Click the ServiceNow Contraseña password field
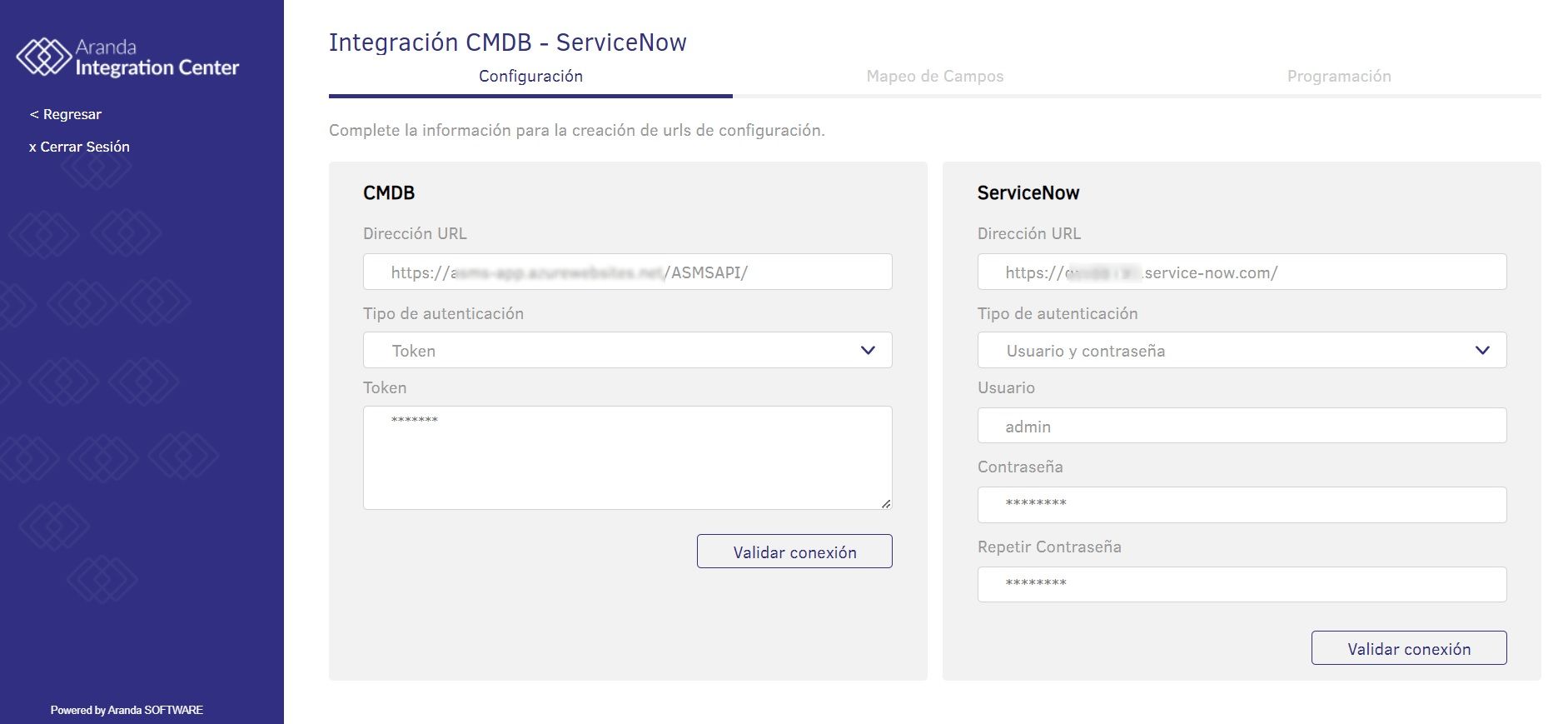Image resolution: width=1568 pixels, height=724 pixels. (x=1241, y=505)
